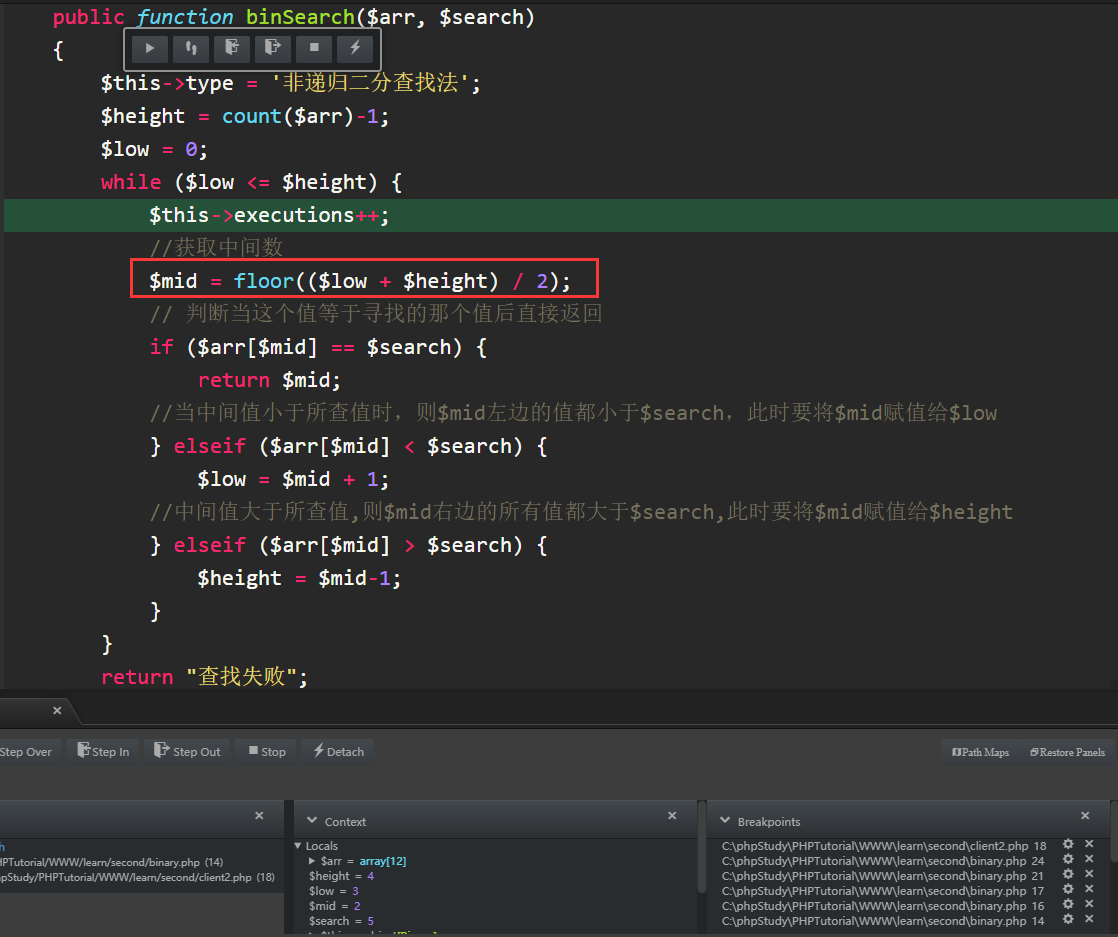Open settings for binary.php 14 breakpoint

[1068, 919]
